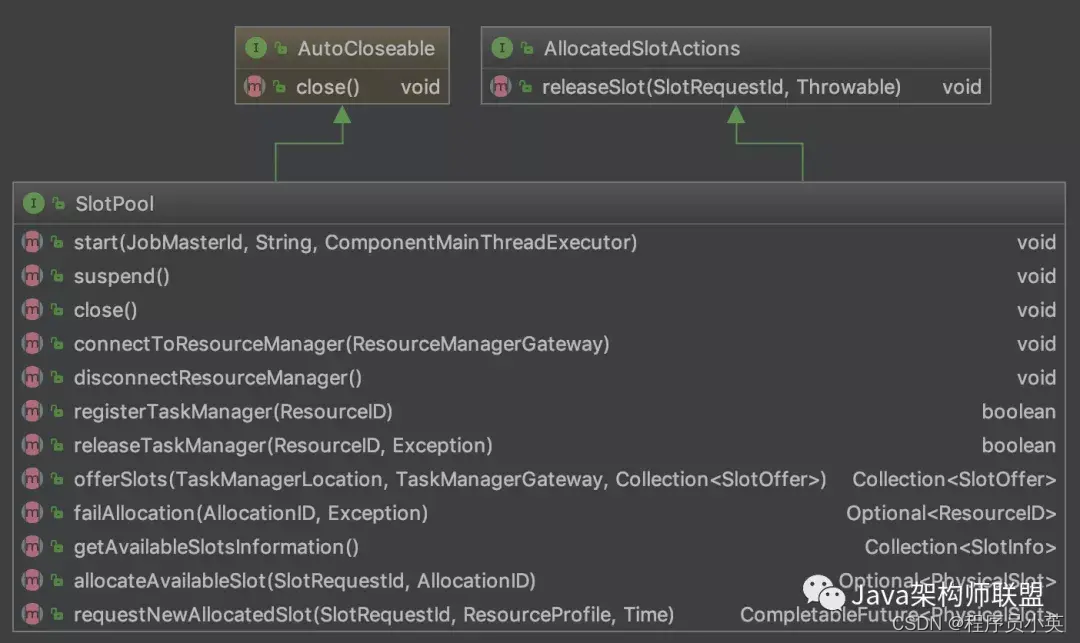
Task: Select the SlotPool interface header
Action: (539, 203)
